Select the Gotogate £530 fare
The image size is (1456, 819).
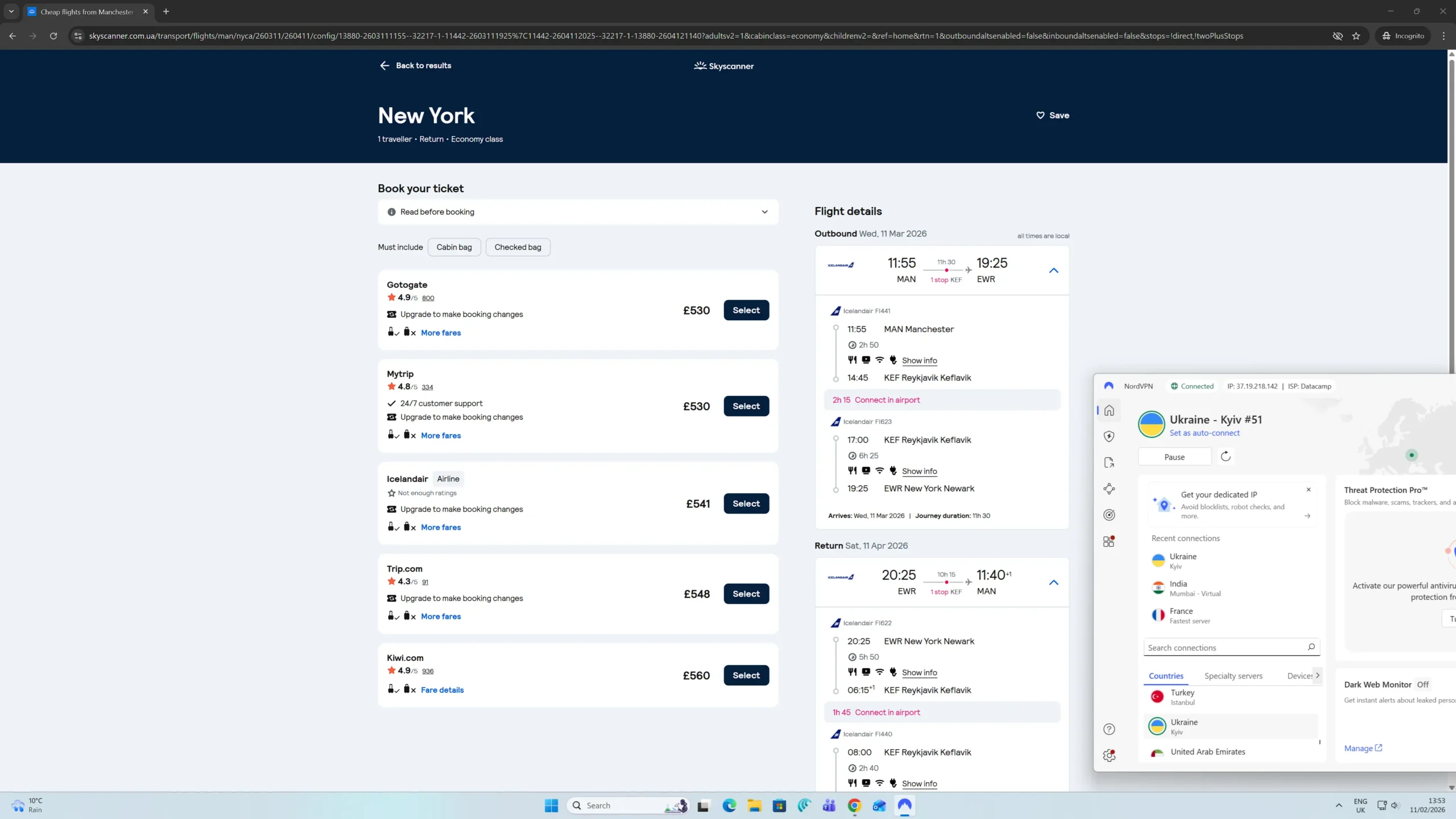pos(746,310)
